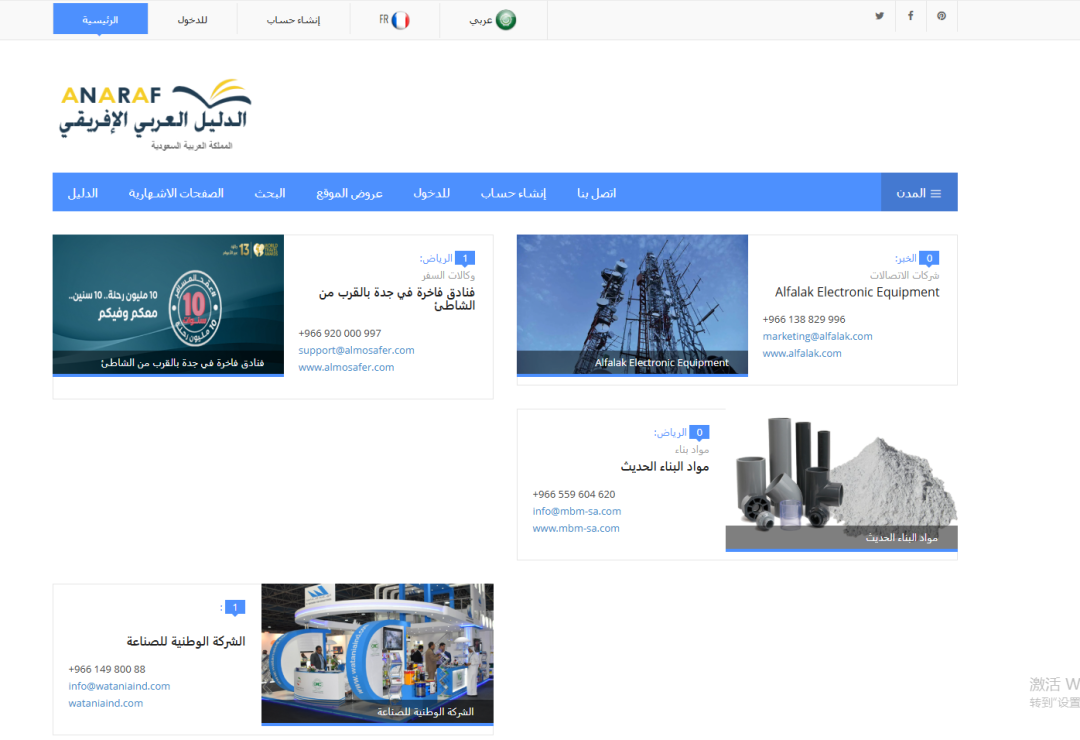Visit www.mbm-sa.com website link
The height and width of the screenshot is (740, 1080).
pos(576,528)
